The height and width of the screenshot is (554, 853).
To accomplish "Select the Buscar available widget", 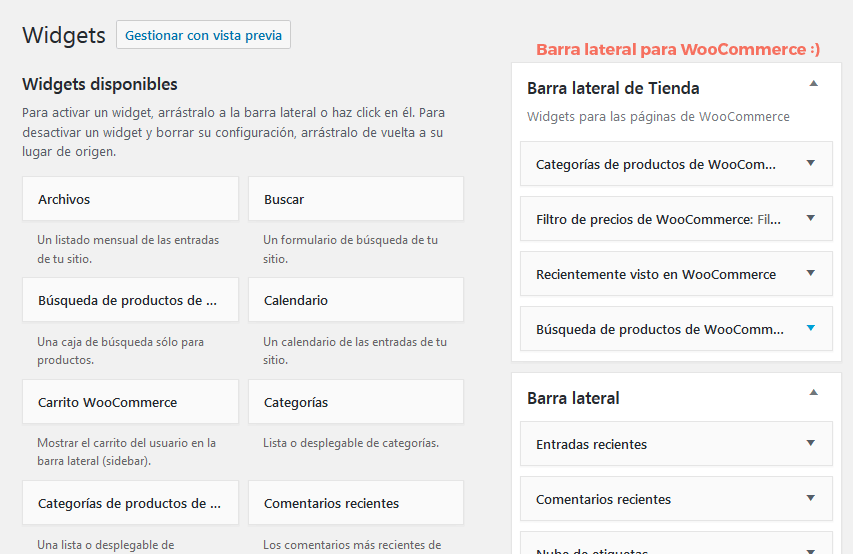I will click(x=355, y=199).
